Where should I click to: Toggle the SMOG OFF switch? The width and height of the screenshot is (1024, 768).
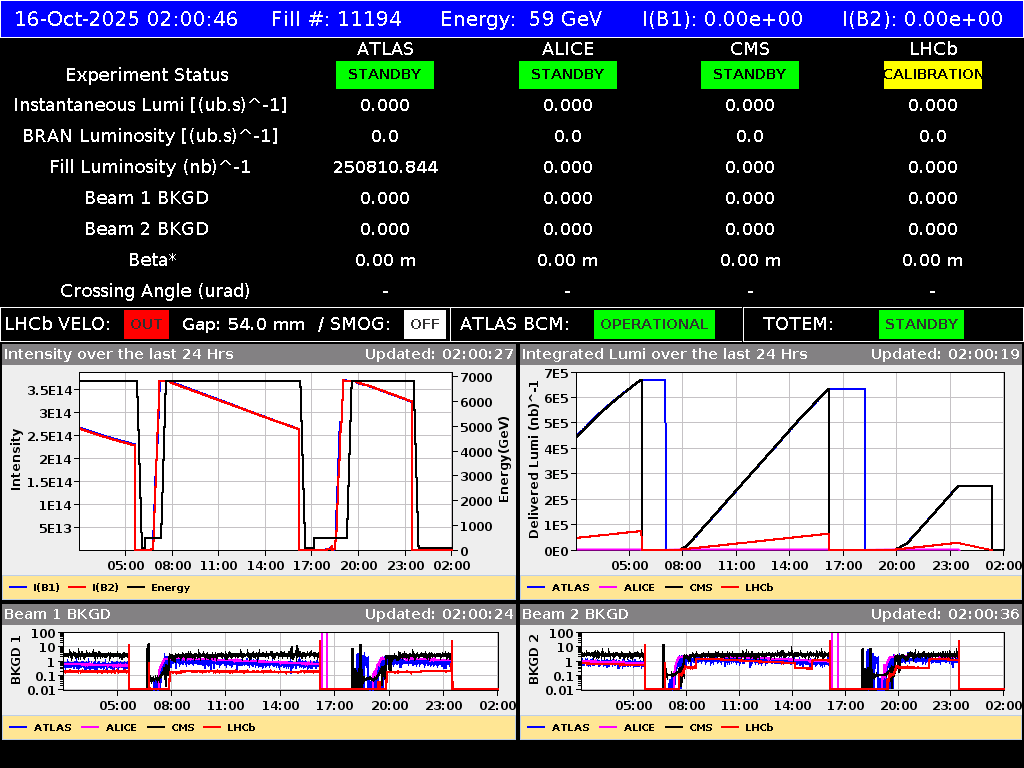[x=425, y=324]
